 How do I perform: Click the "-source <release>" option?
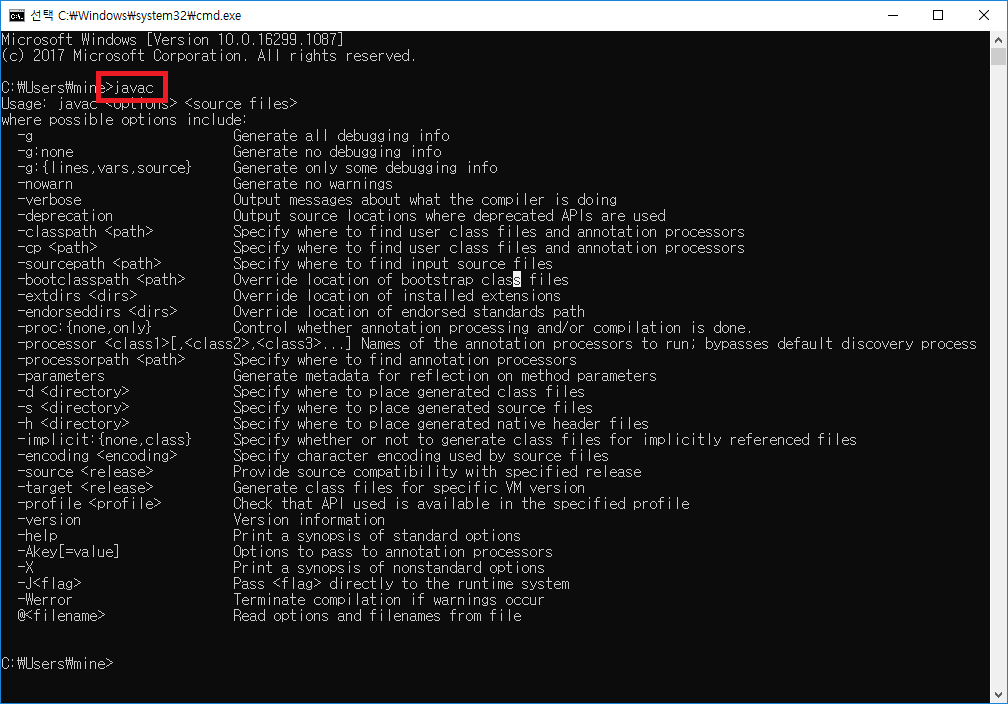(86, 472)
